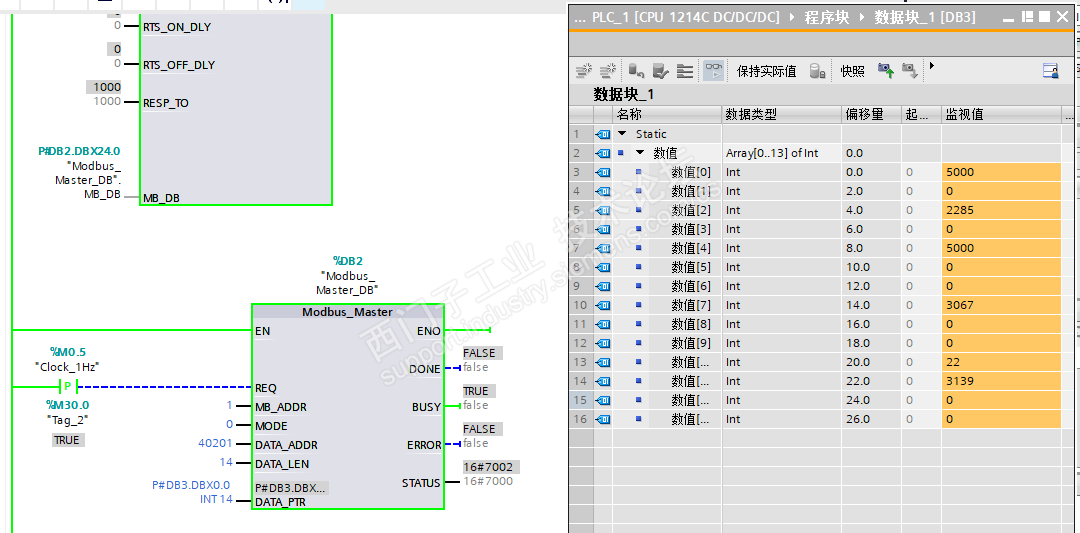
Task: Select the 数值[2] row name
Action: (x=691, y=210)
